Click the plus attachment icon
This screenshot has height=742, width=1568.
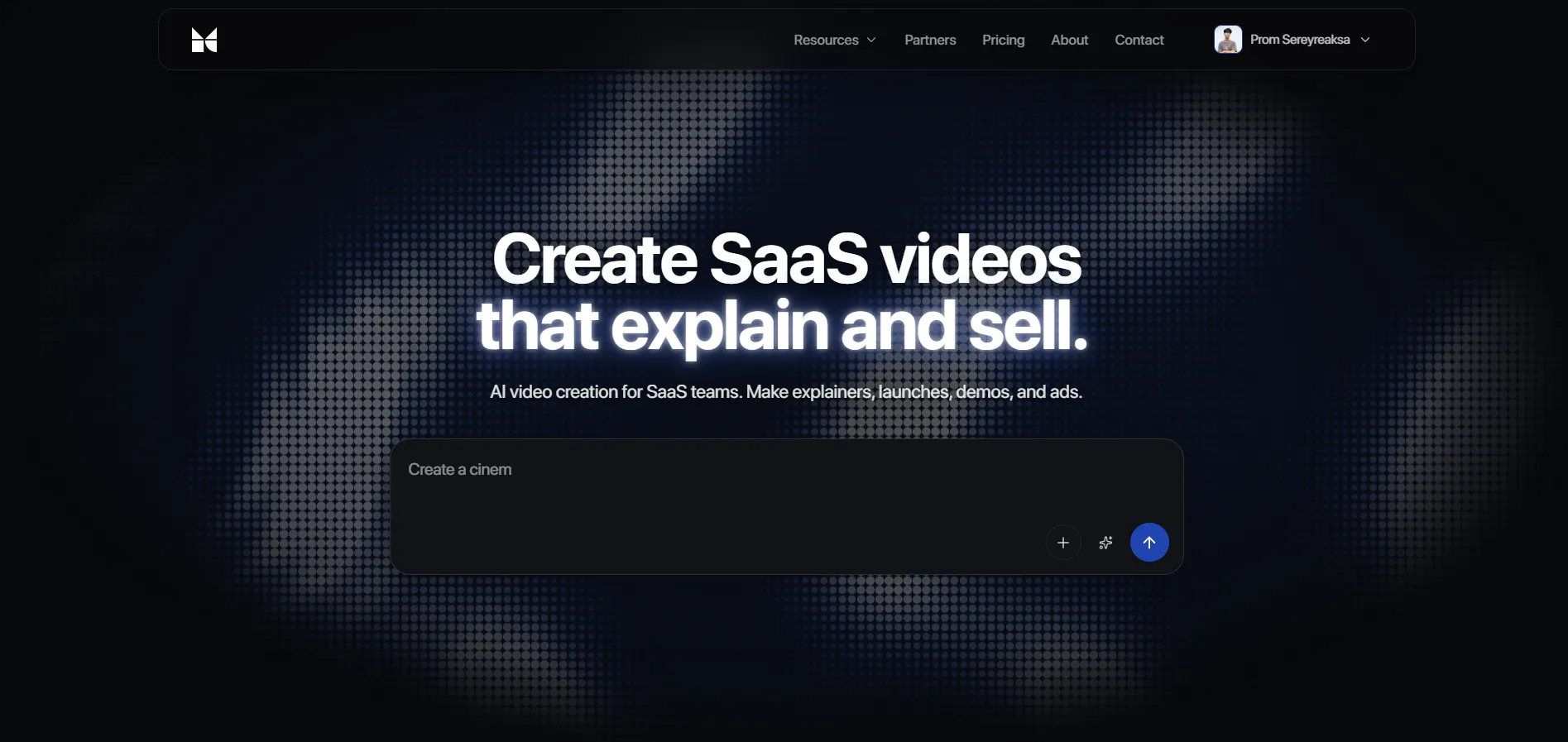tap(1063, 543)
